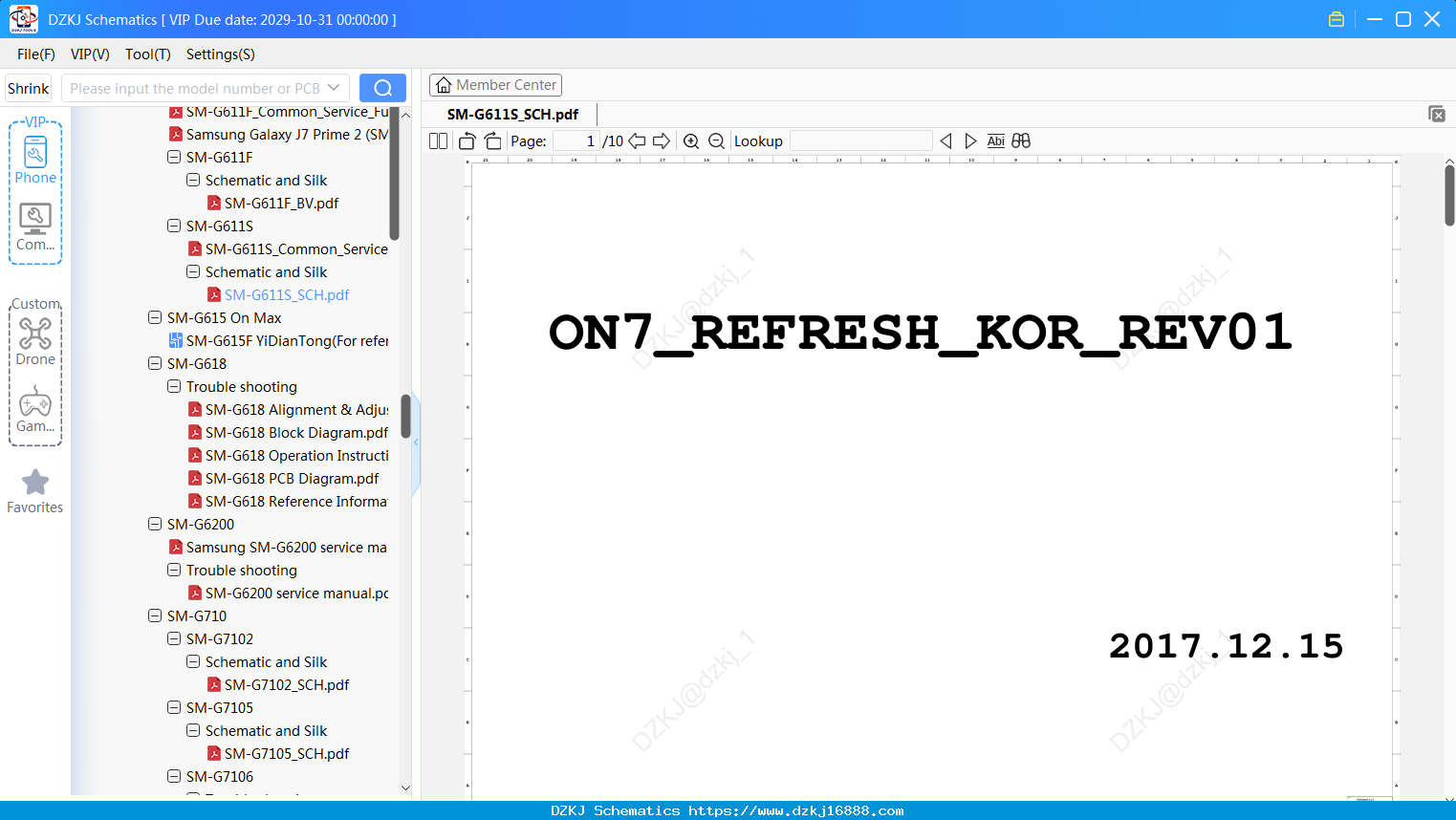Collapse Schematic and Silk under SM-G7105
1456x820 pixels.
click(193, 731)
